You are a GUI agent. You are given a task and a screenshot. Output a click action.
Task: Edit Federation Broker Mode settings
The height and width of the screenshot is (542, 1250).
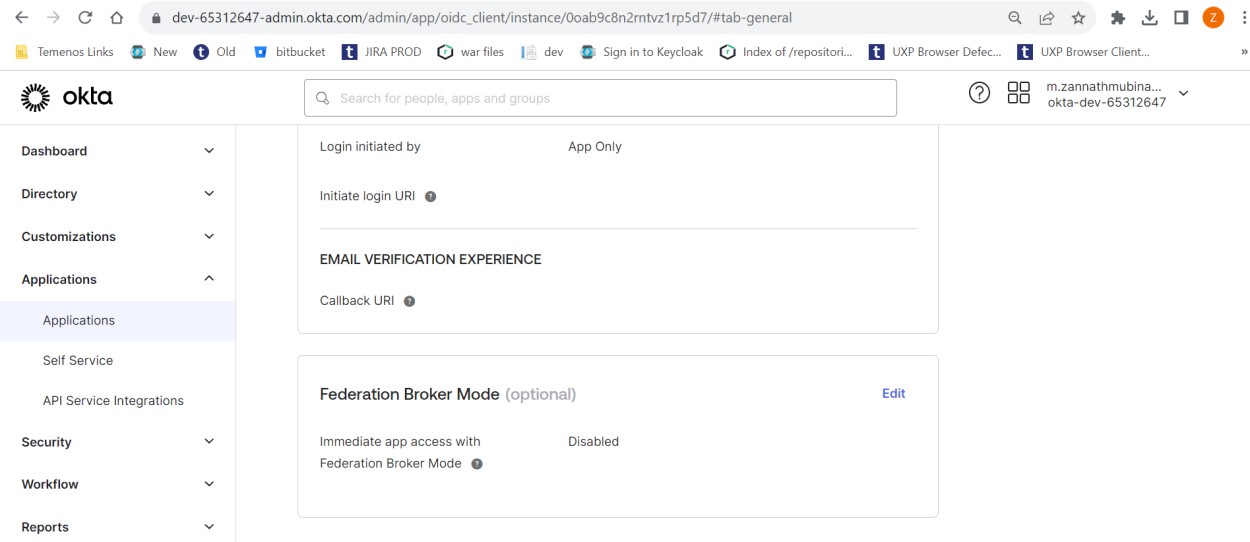[893, 393]
